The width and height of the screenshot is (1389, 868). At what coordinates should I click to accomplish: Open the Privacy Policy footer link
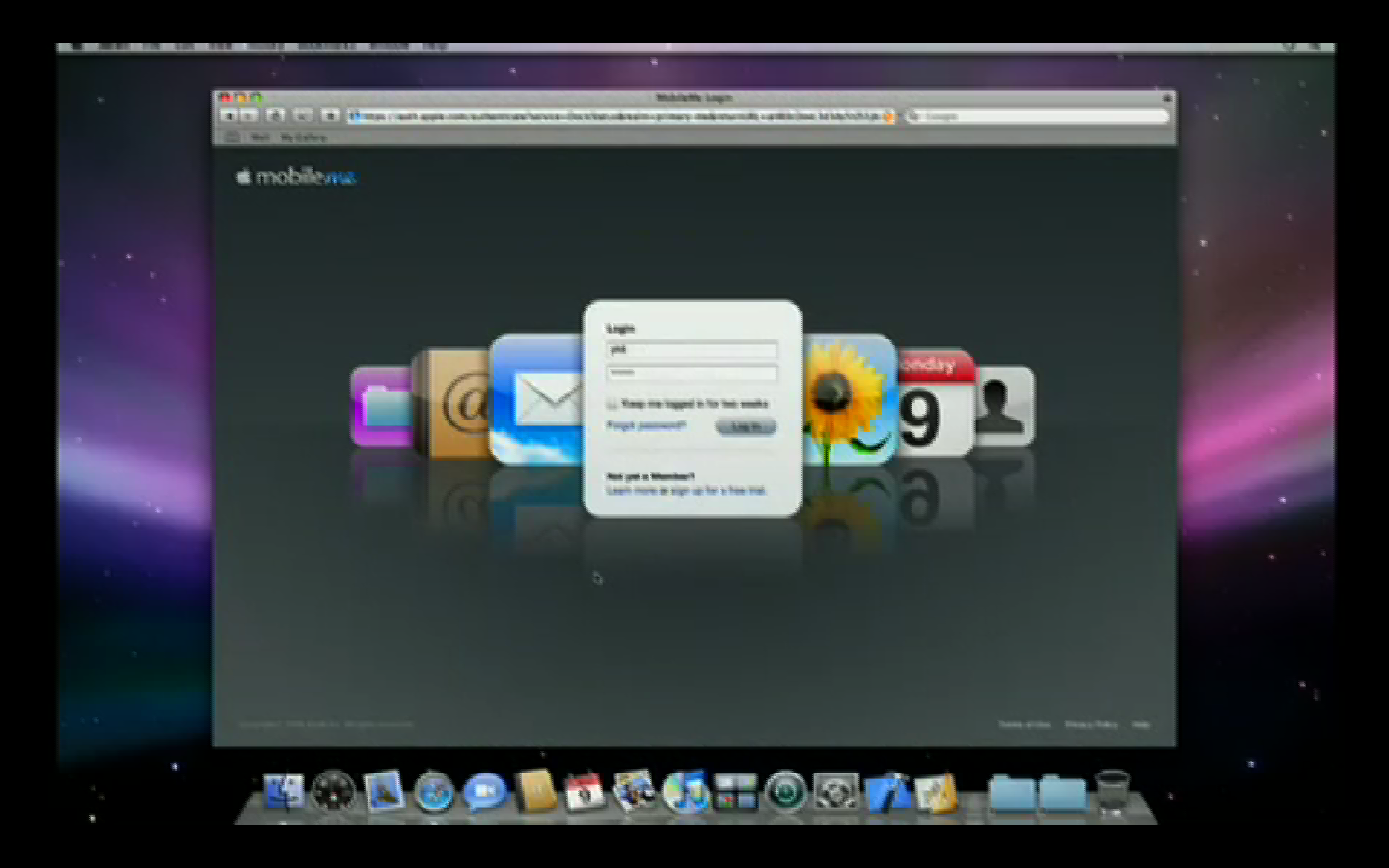(1091, 724)
